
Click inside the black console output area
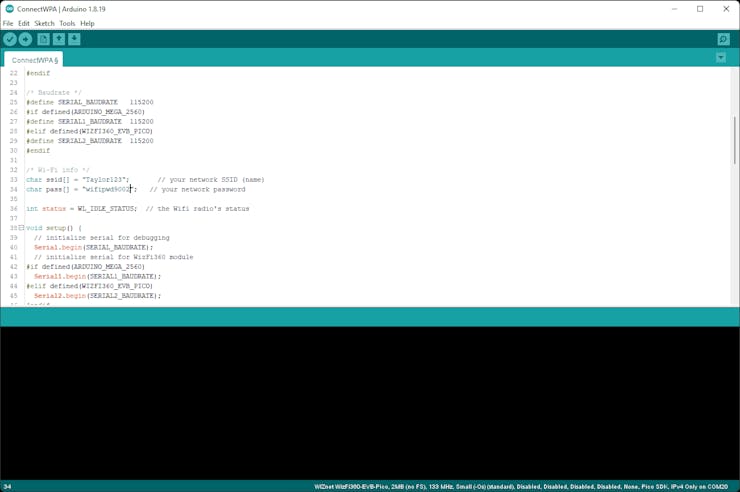(370, 403)
